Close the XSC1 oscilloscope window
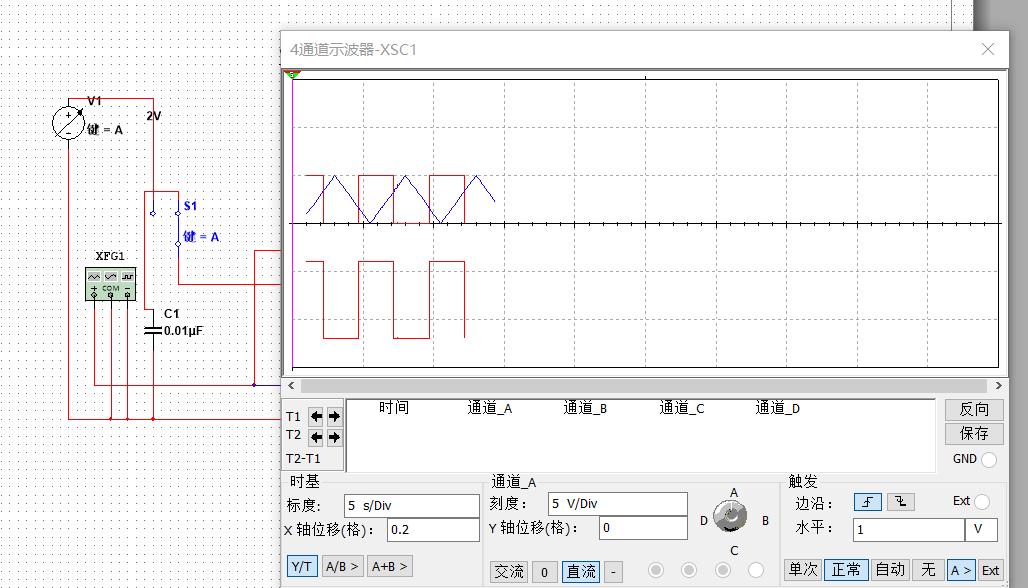The width and height of the screenshot is (1028, 588). 988,49
